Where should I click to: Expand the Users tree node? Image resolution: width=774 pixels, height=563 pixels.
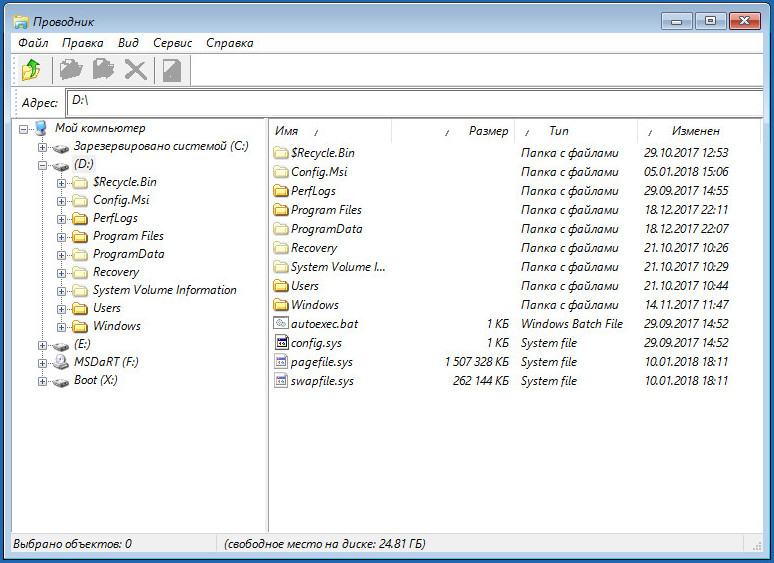point(61,309)
